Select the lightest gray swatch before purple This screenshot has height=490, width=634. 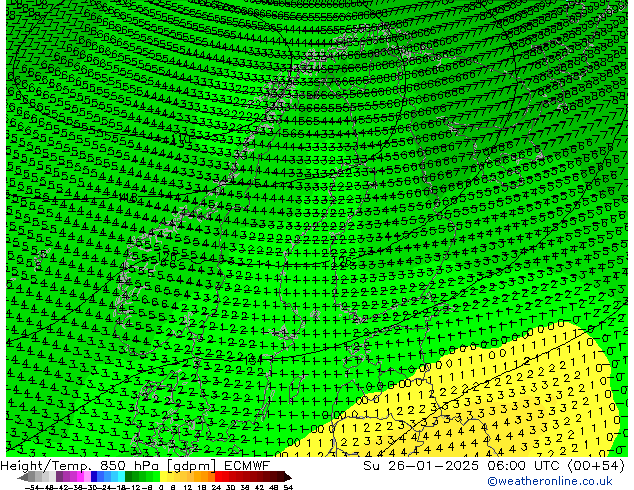[x=52, y=476]
